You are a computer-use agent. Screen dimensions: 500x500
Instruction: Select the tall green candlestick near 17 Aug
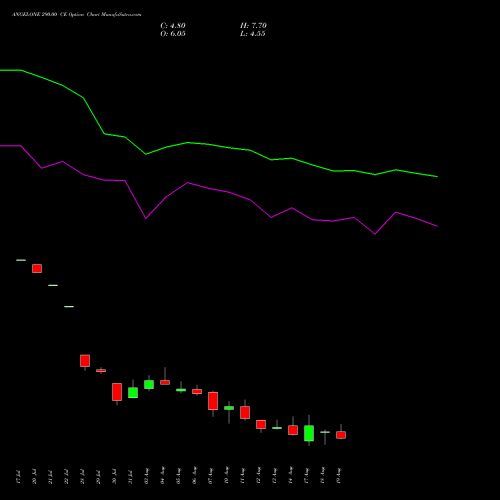click(309, 433)
